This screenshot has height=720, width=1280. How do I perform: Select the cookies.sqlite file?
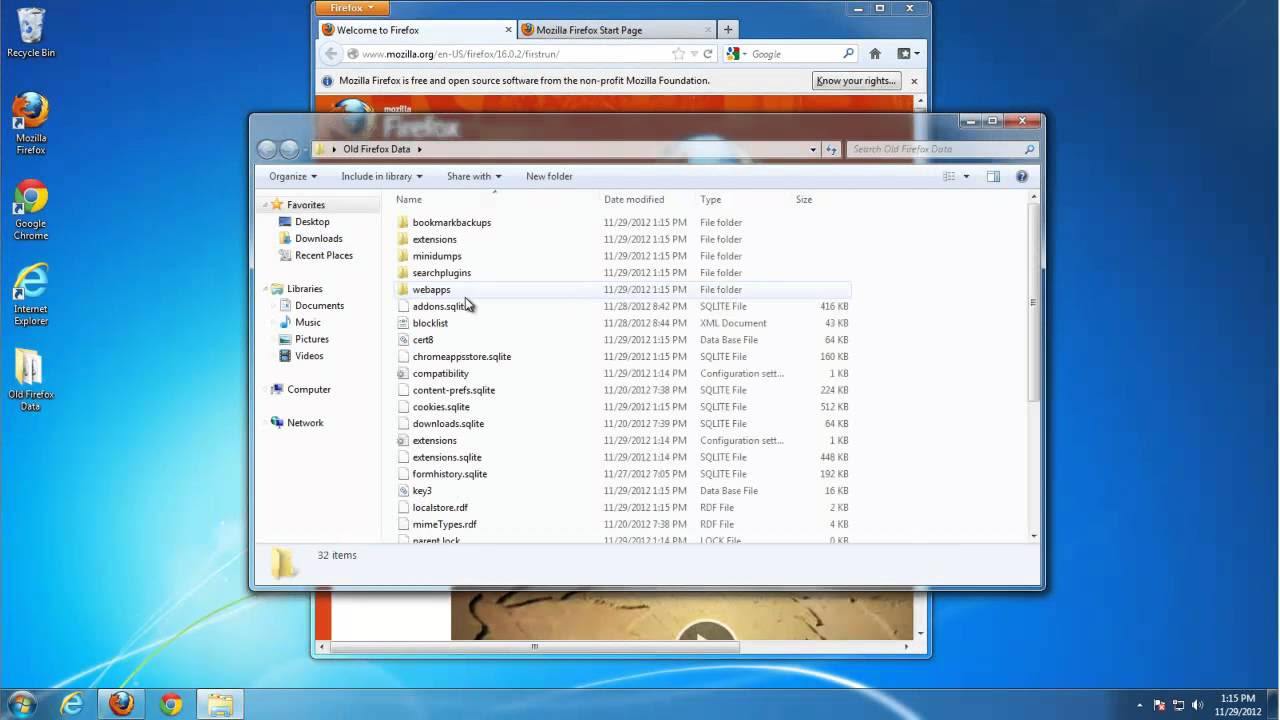pyautogui.click(x=441, y=407)
